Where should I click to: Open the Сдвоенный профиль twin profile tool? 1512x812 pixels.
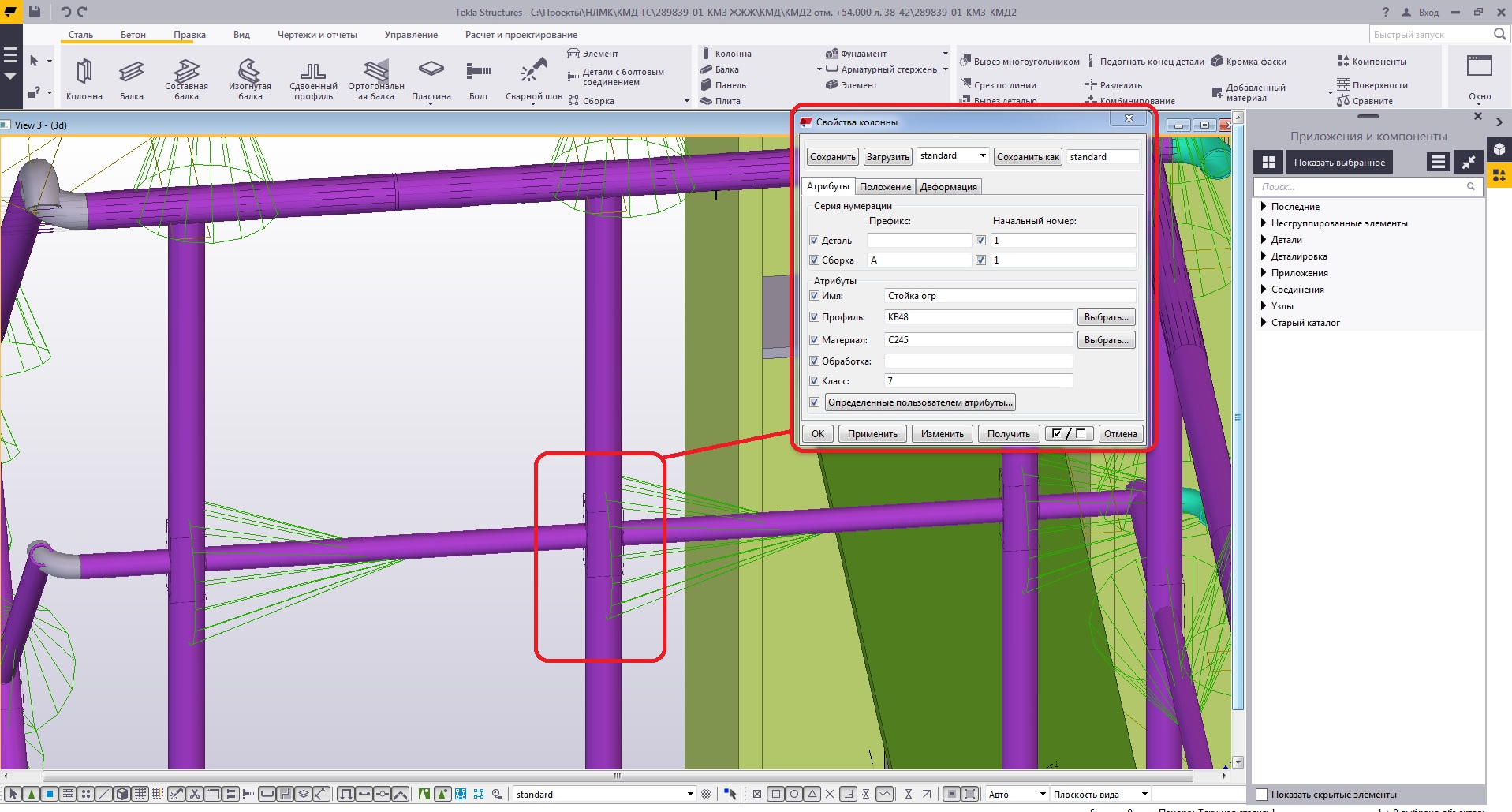coord(313,73)
